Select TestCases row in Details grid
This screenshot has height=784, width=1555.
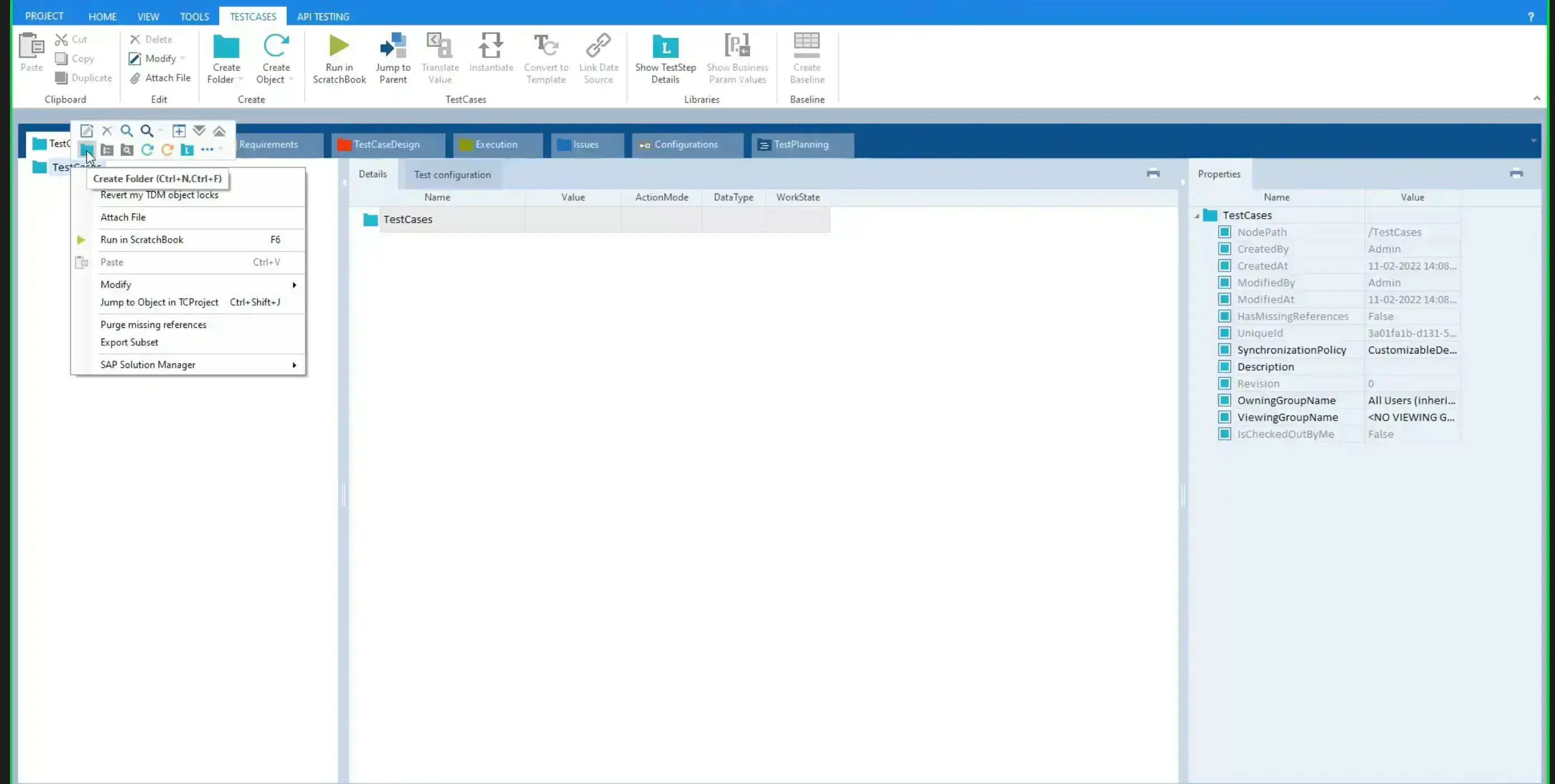pos(408,219)
